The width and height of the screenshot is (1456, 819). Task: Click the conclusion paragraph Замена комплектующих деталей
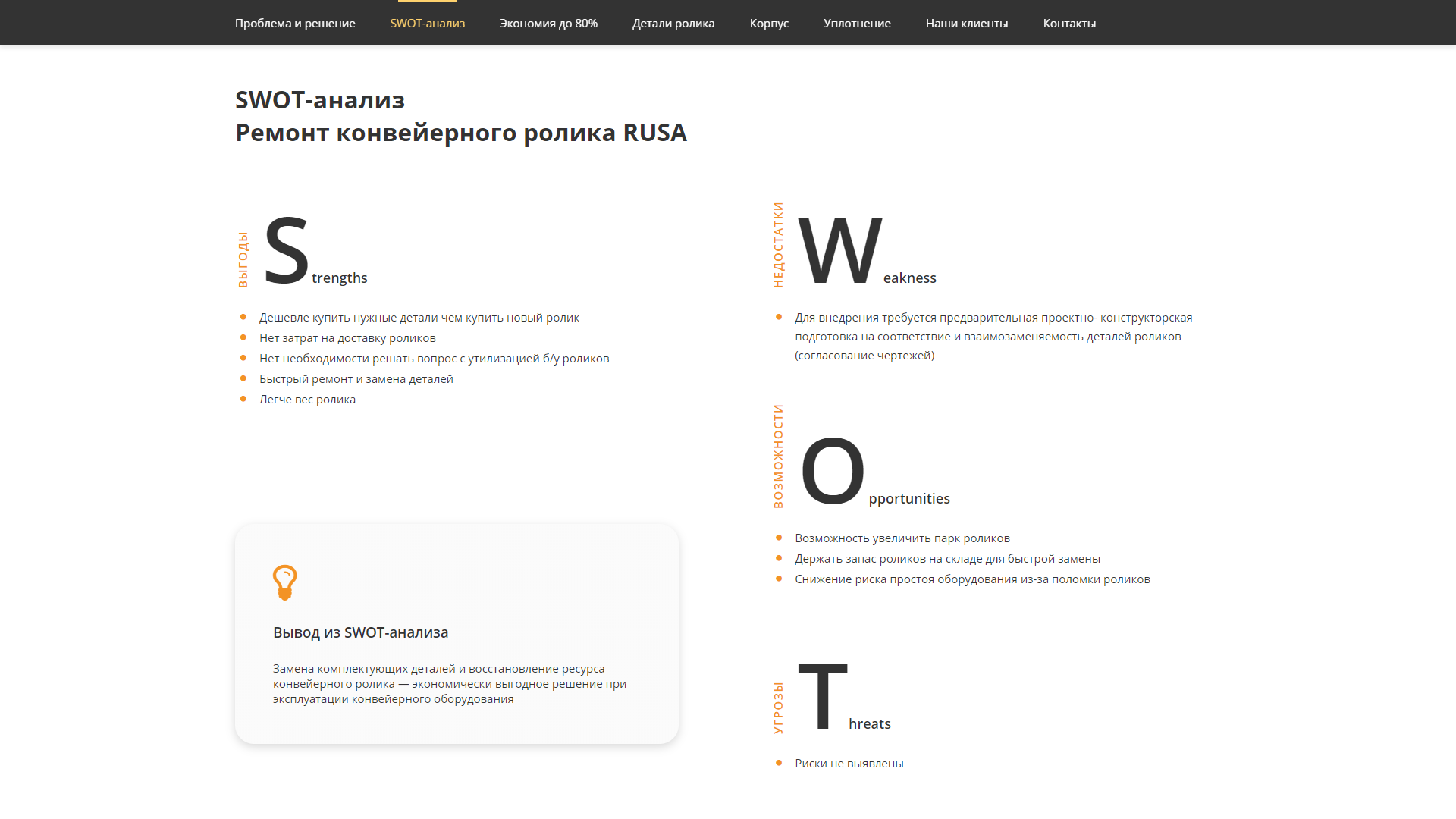450,684
